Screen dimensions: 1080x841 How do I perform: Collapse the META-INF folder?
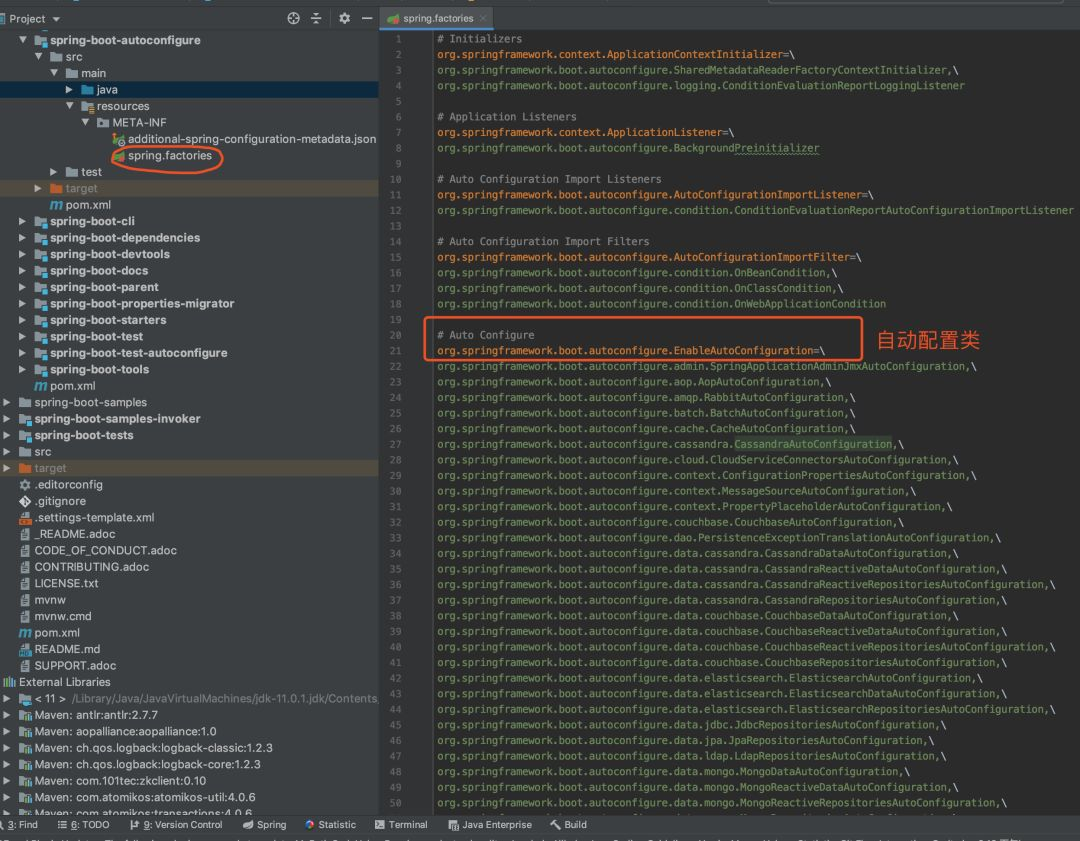click(x=85, y=123)
